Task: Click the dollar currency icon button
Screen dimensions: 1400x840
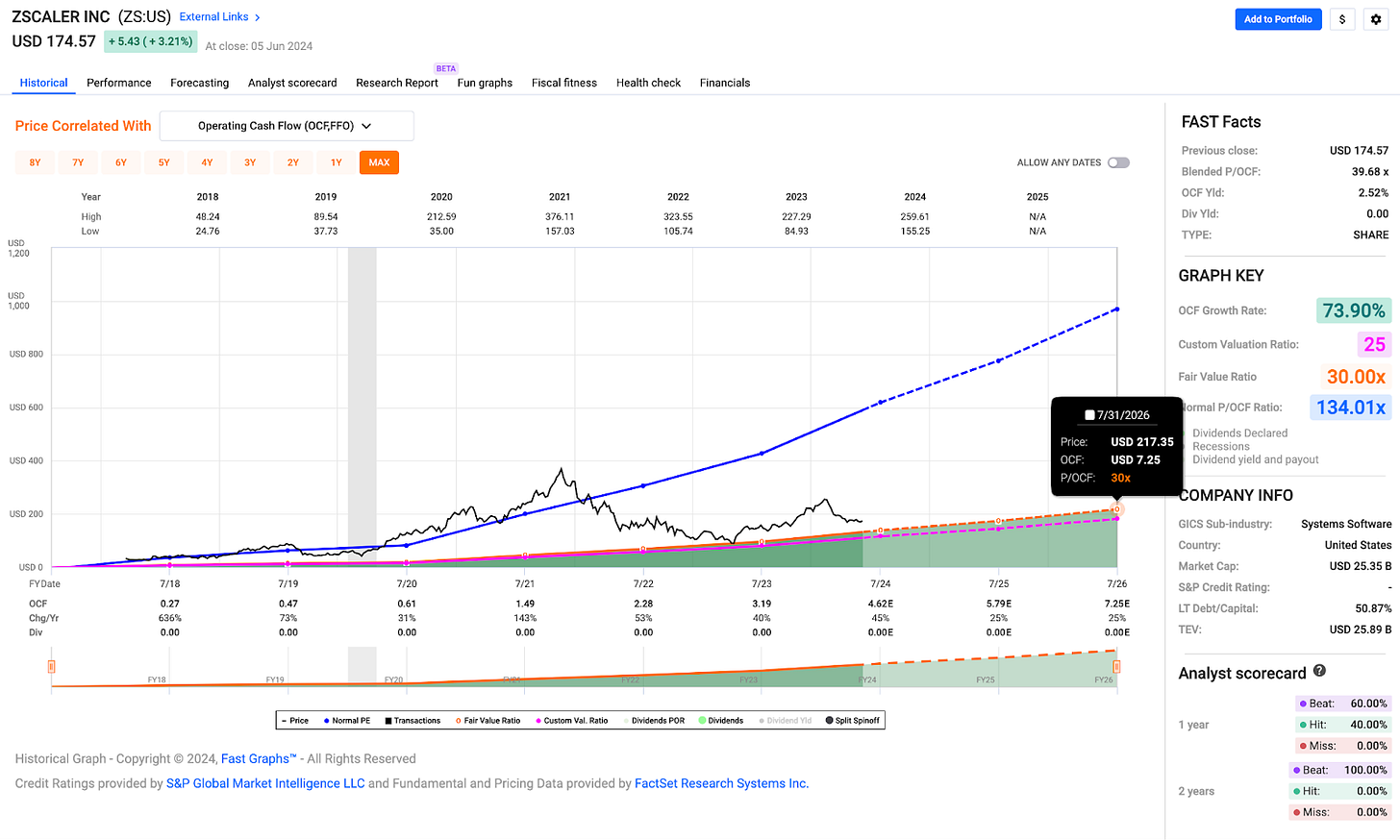Action: point(1342,19)
